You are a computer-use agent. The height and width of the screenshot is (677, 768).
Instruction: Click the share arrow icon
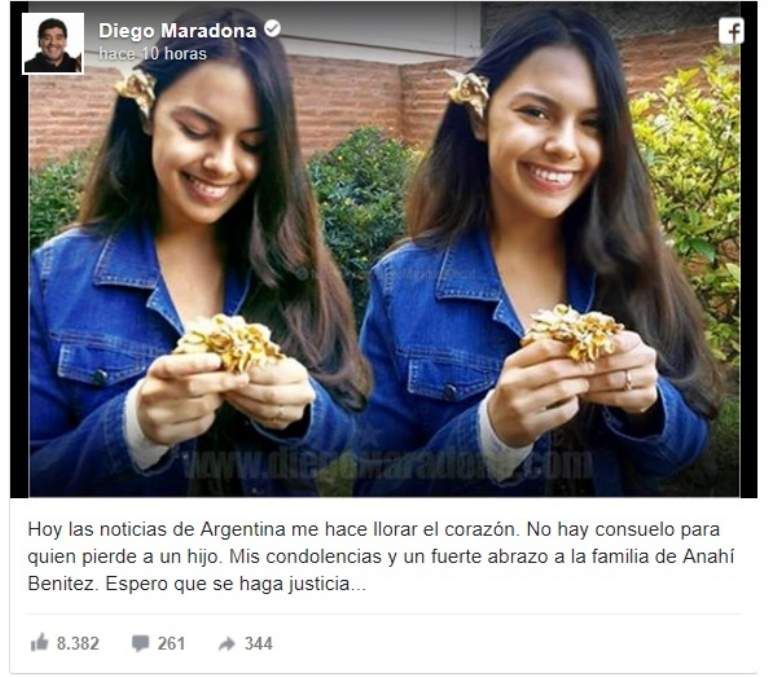click(x=227, y=643)
